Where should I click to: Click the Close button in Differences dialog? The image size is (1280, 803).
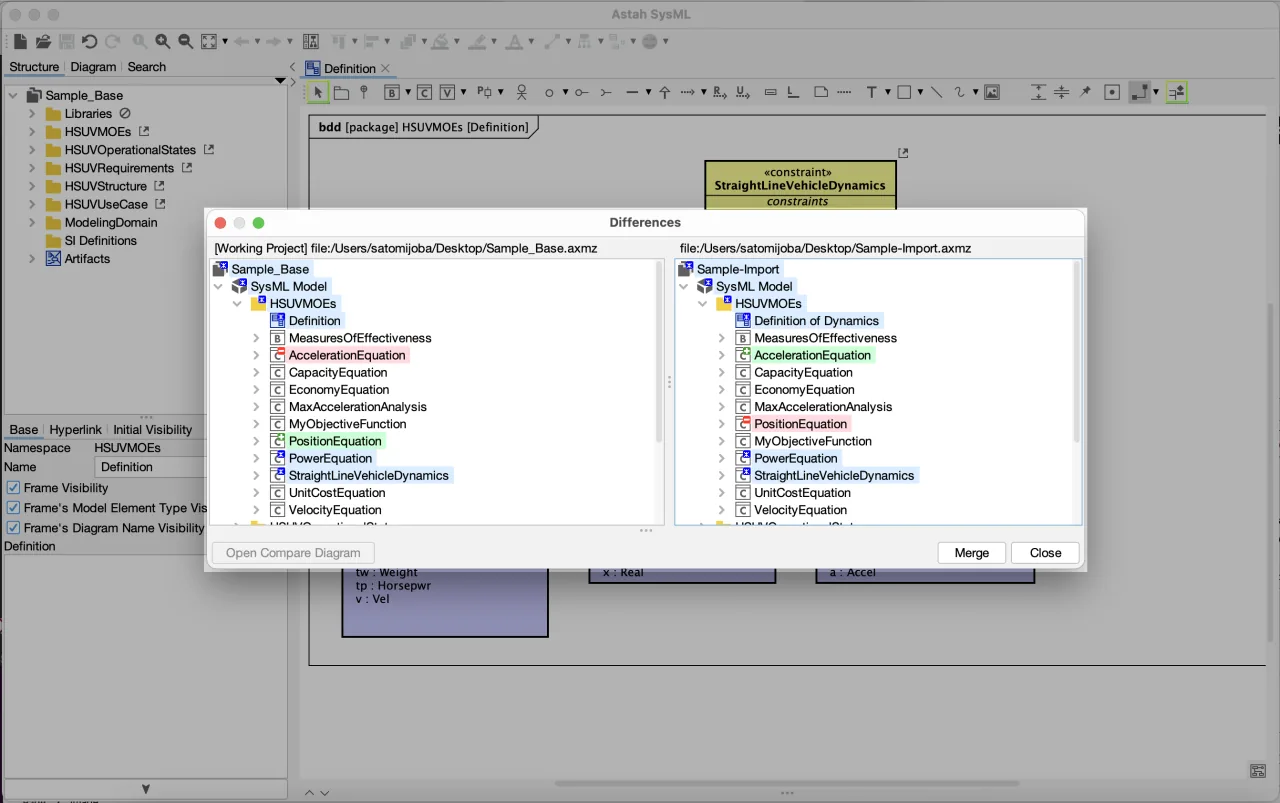(x=1046, y=553)
